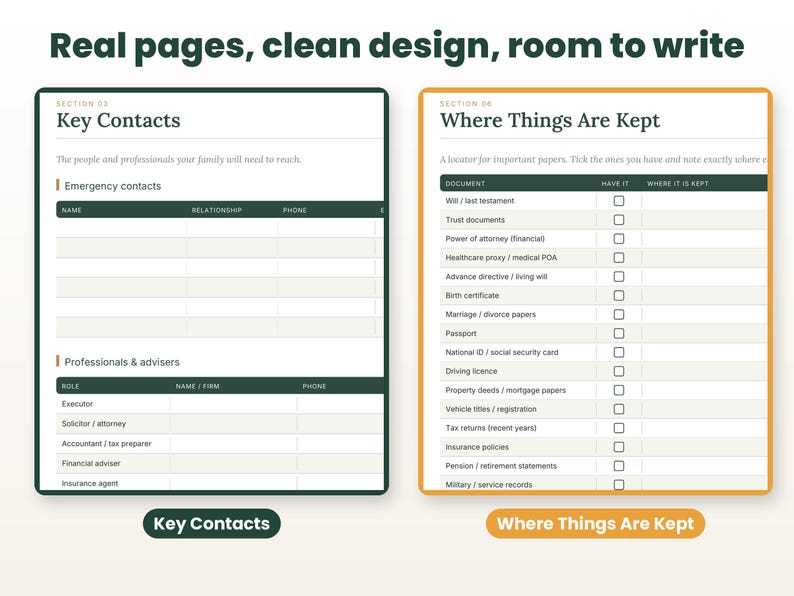Tick the Advance directive / living will checkbox
The width and height of the screenshot is (794, 596).
click(x=618, y=276)
